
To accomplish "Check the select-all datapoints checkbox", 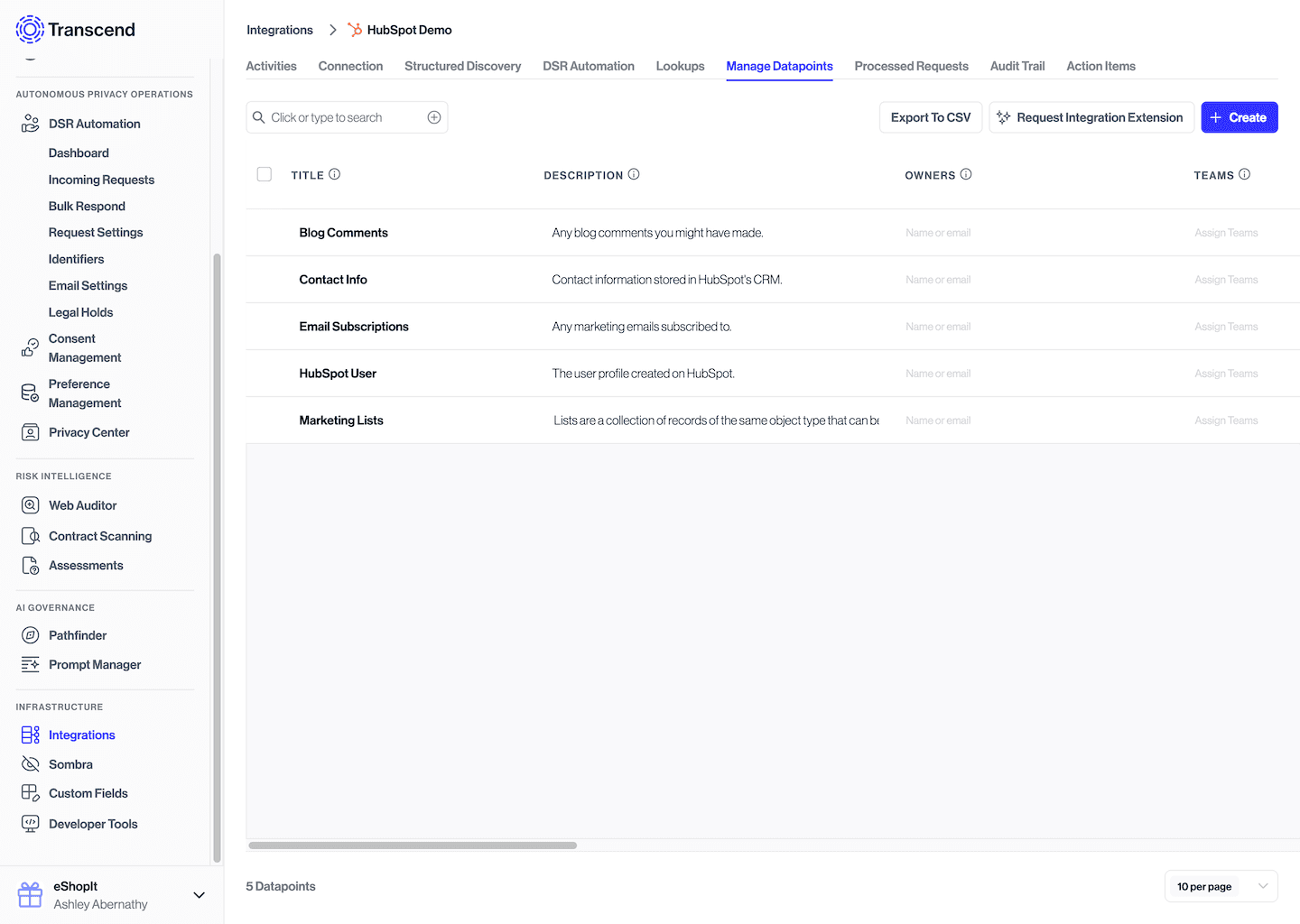I will [x=264, y=174].
